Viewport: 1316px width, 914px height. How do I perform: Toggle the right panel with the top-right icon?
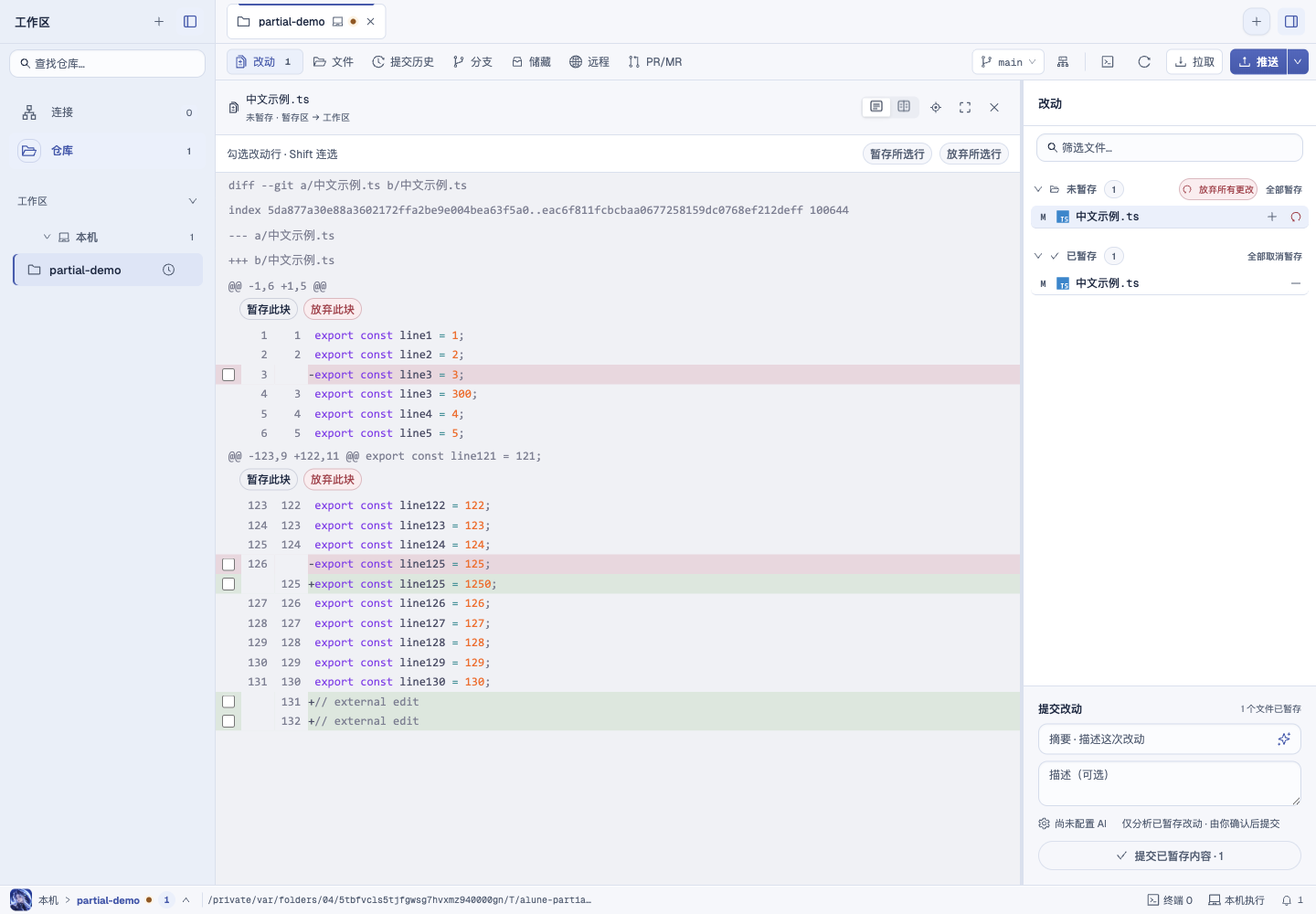click(x=1291, y=22)
